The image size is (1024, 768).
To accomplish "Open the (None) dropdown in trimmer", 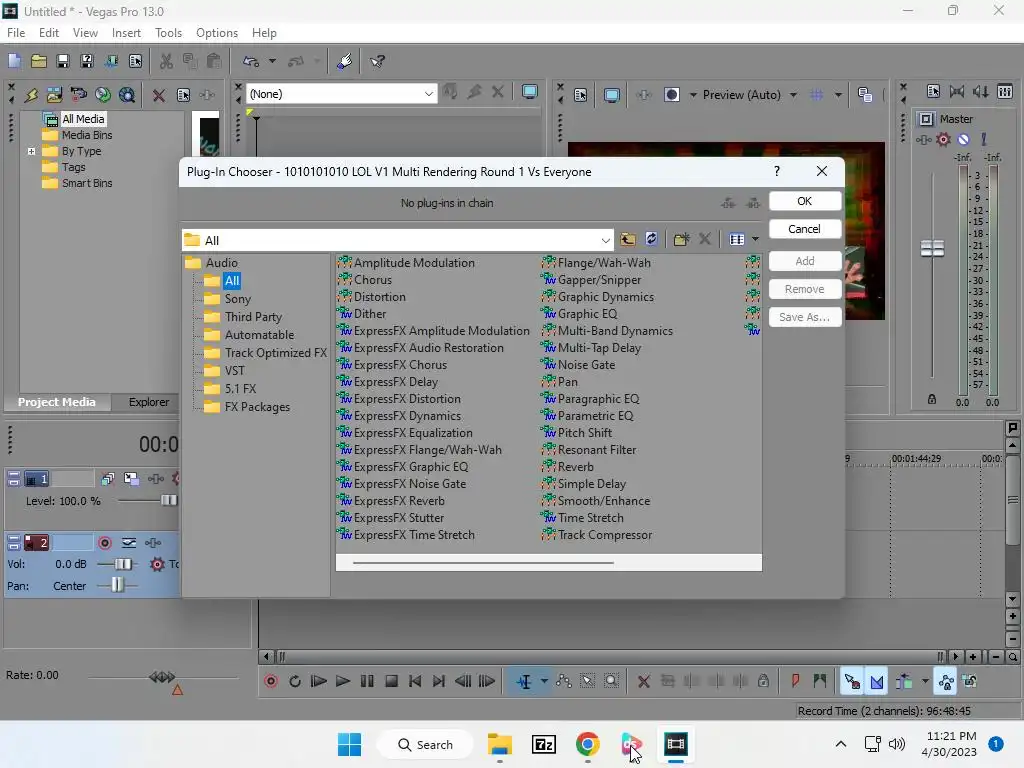I will [x=428, y=94].
